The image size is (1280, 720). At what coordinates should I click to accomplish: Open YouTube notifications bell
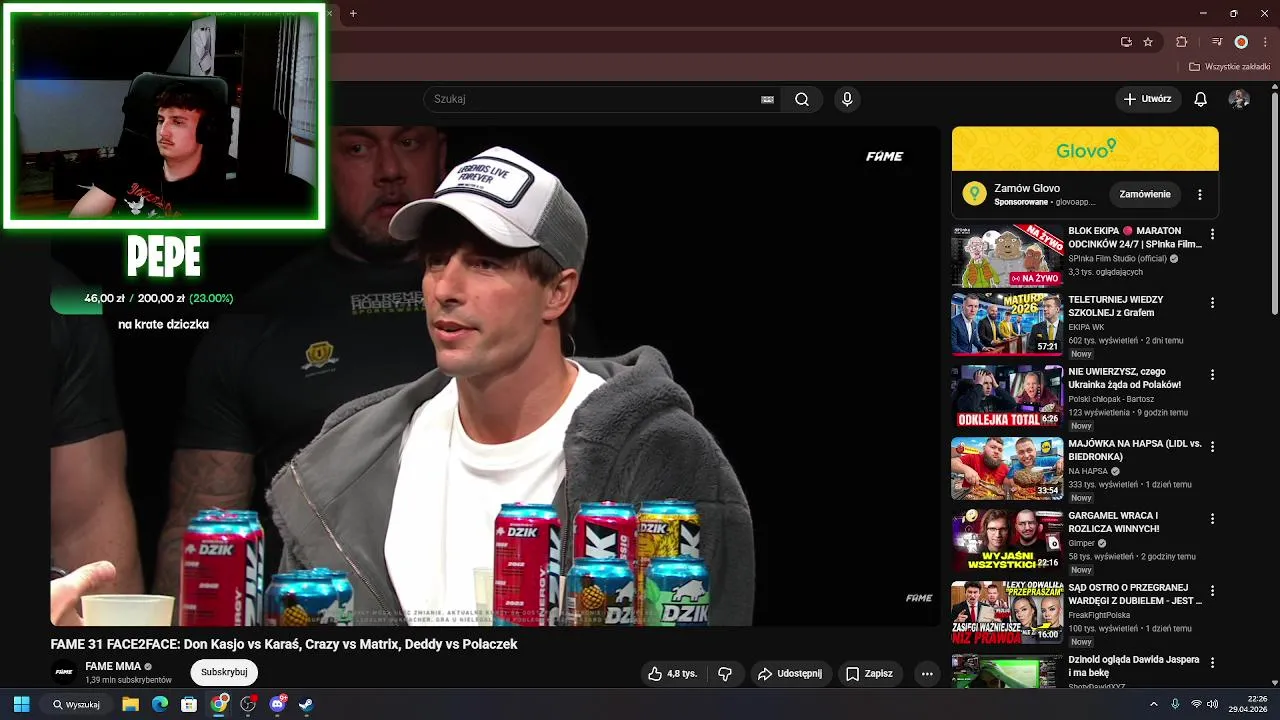tap(1201, 99)
